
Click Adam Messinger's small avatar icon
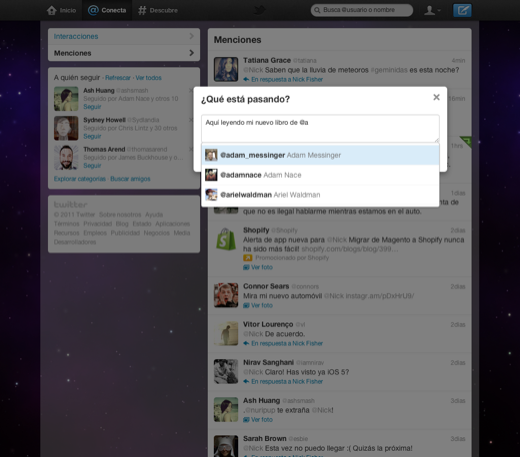tap(211, 155)
